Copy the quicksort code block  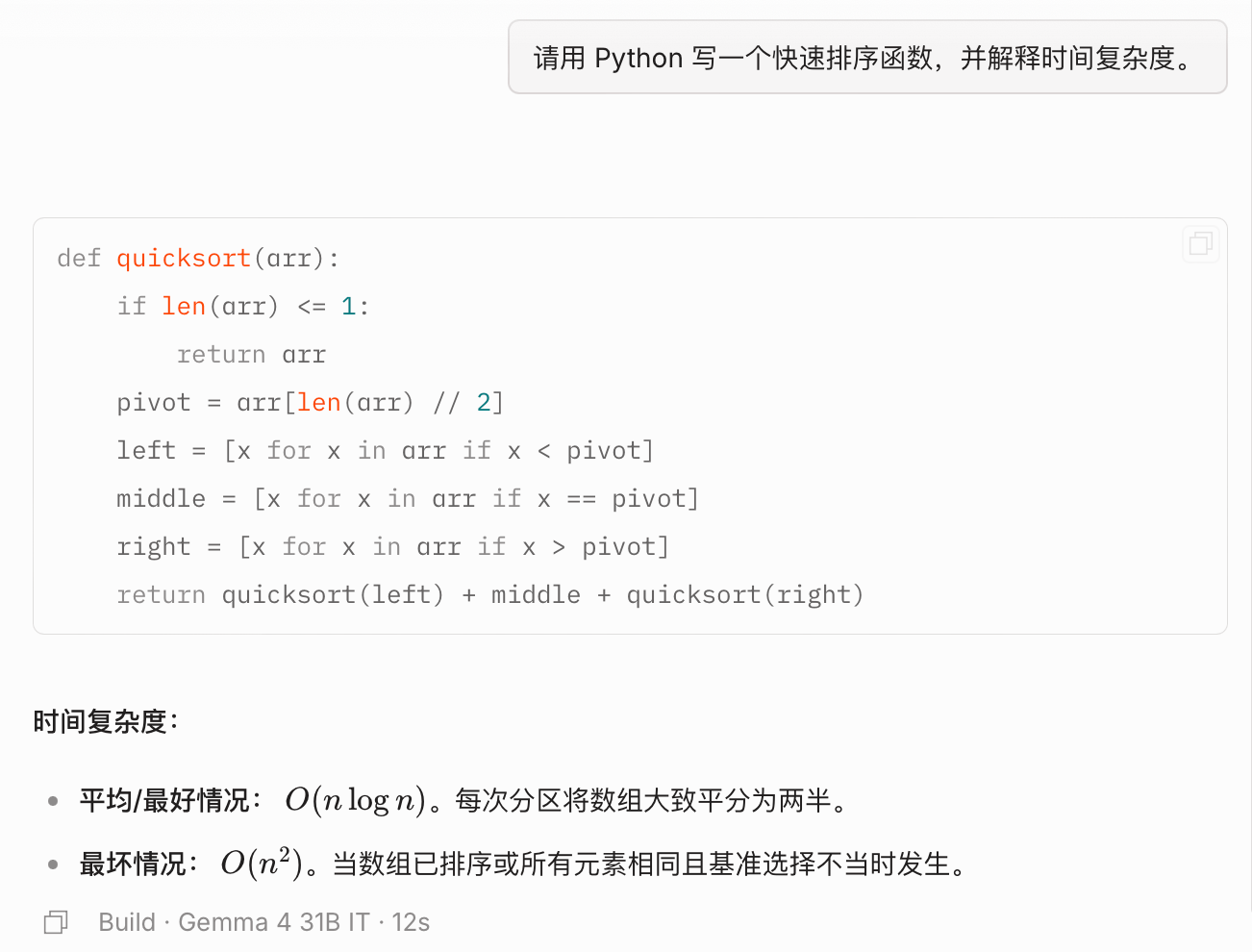point(1200,243)
